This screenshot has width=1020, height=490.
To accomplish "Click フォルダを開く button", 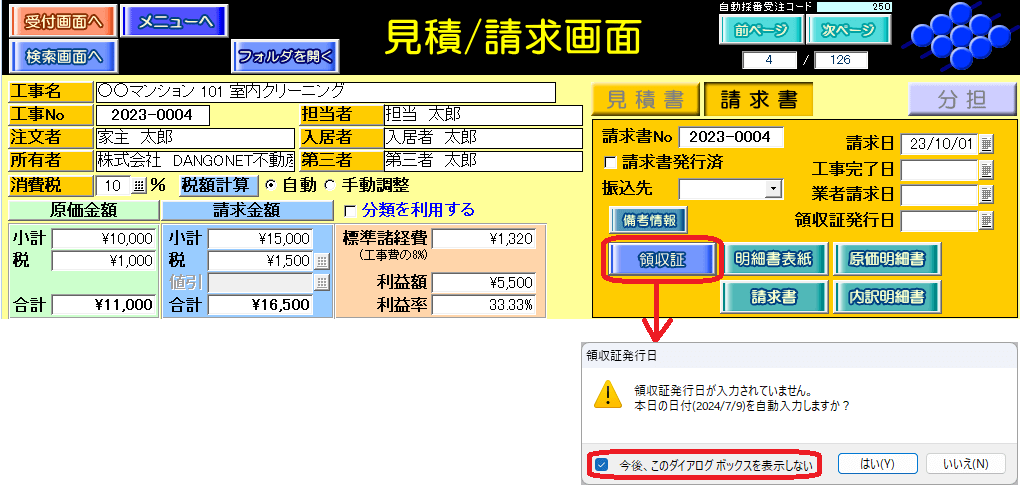I will click(x=286, y=56).
